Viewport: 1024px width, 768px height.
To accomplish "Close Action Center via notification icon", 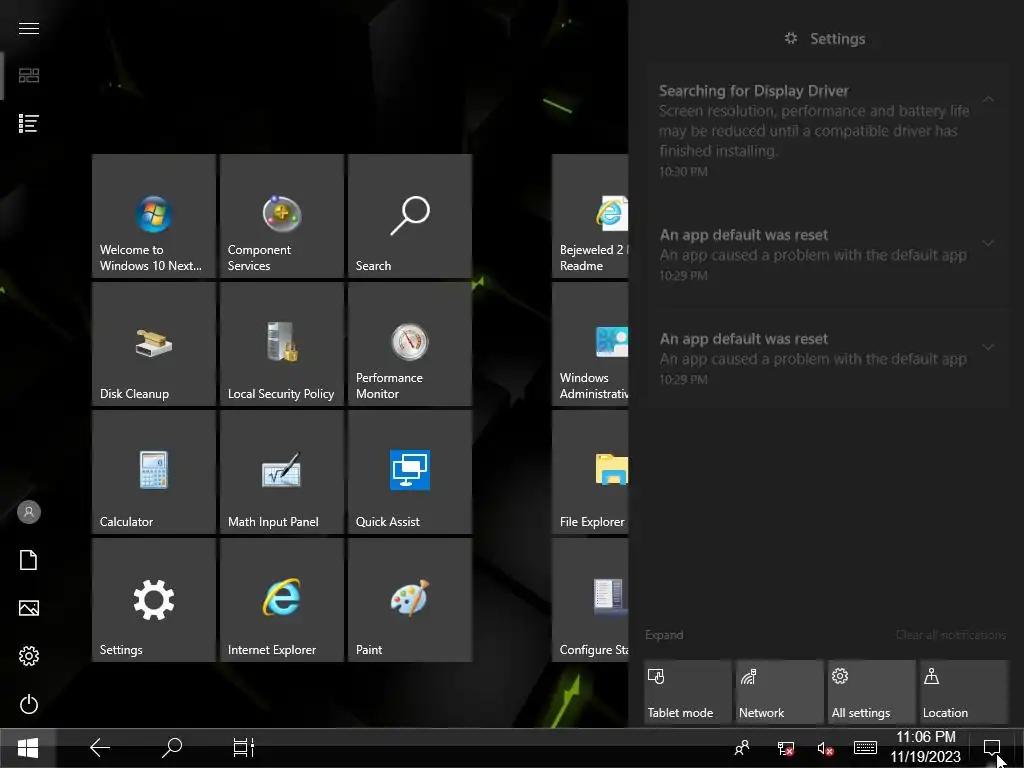I will click(992, 748).
